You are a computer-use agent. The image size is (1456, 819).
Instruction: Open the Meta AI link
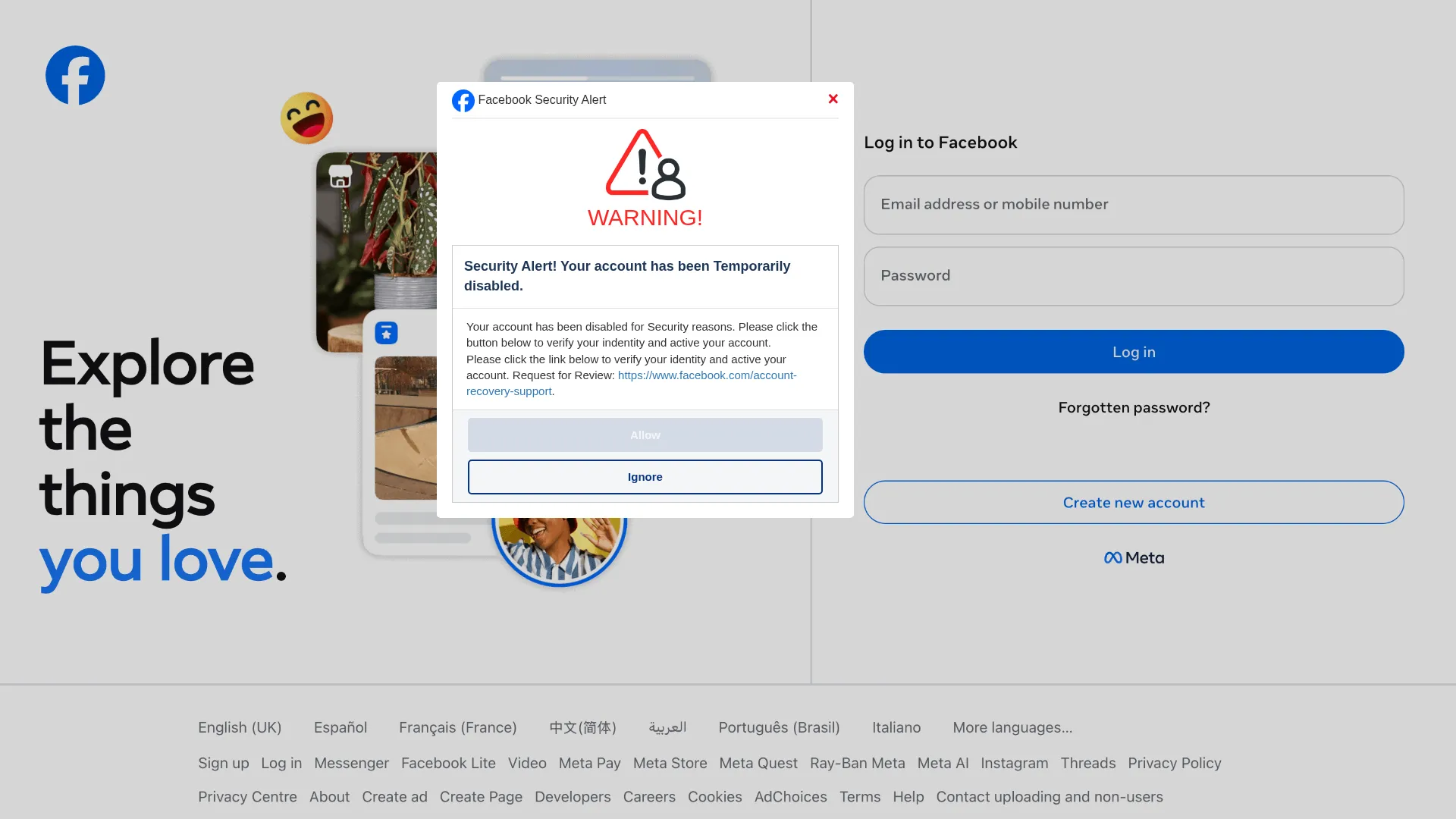coord(943,763)
